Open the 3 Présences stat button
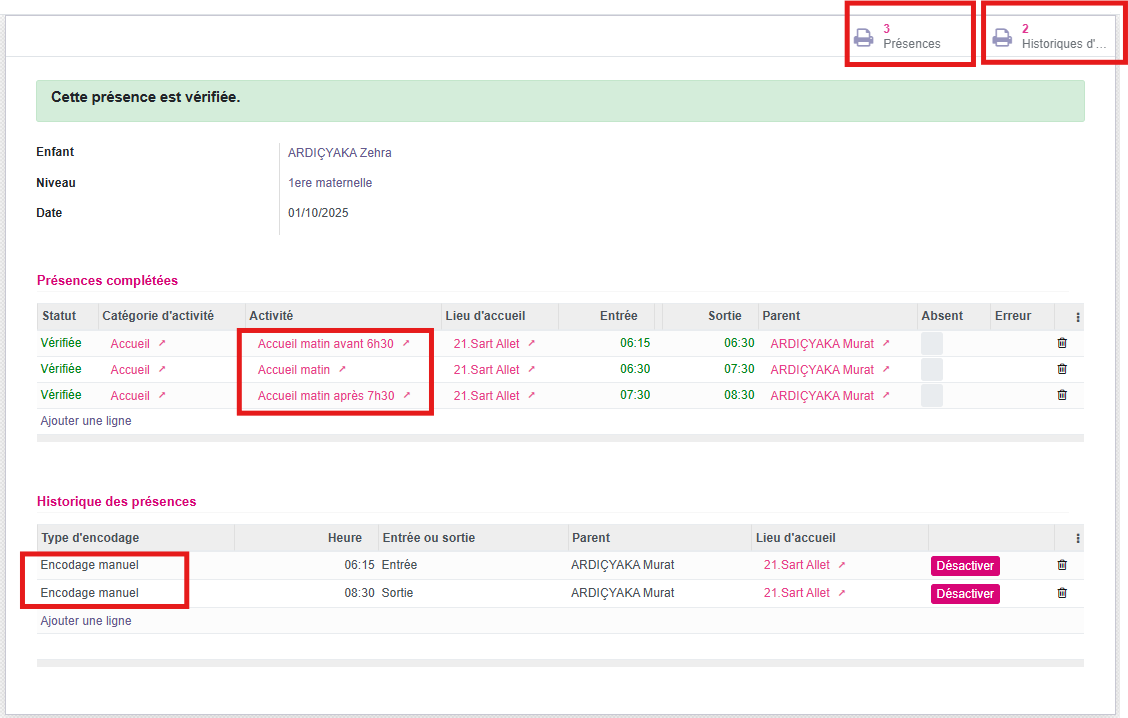The width and height of the screenshot is (1128, 718). [x=910, y=37]
